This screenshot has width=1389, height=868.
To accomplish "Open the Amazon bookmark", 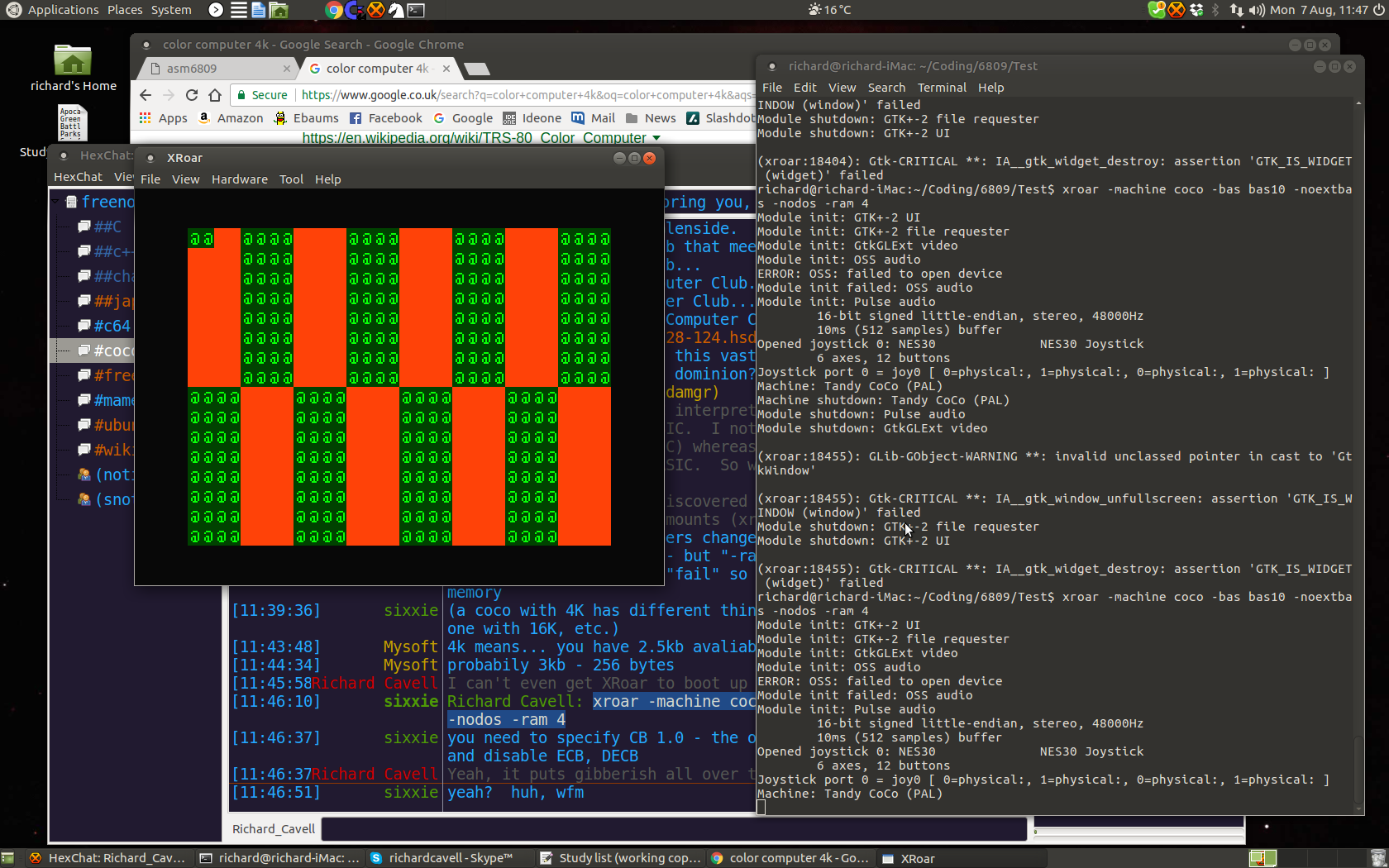I will [231, 118].
